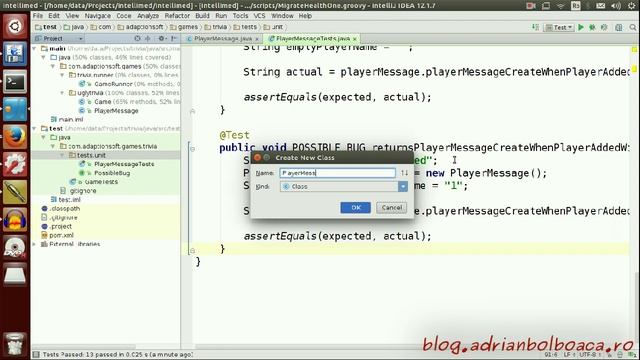
Task: Close the PlayerMessage.java tab
Action: tap(257, 39)
